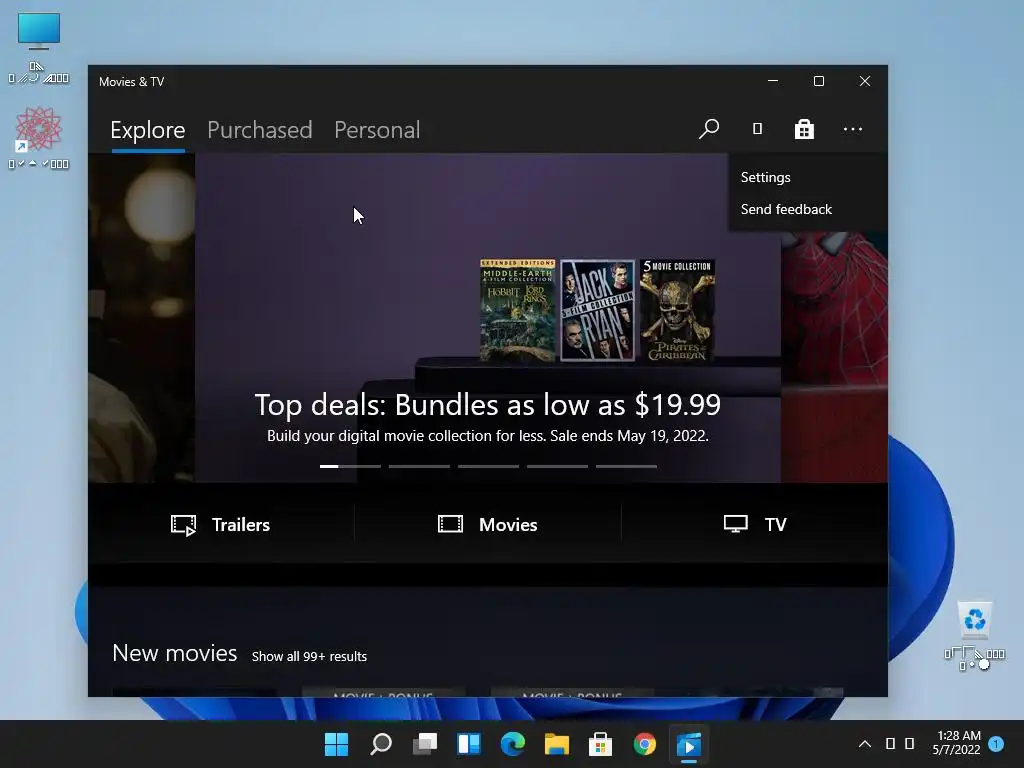The image size is (1024, 768).
Task: Click the Movies filmstrip icon
Action: (450, 524)
